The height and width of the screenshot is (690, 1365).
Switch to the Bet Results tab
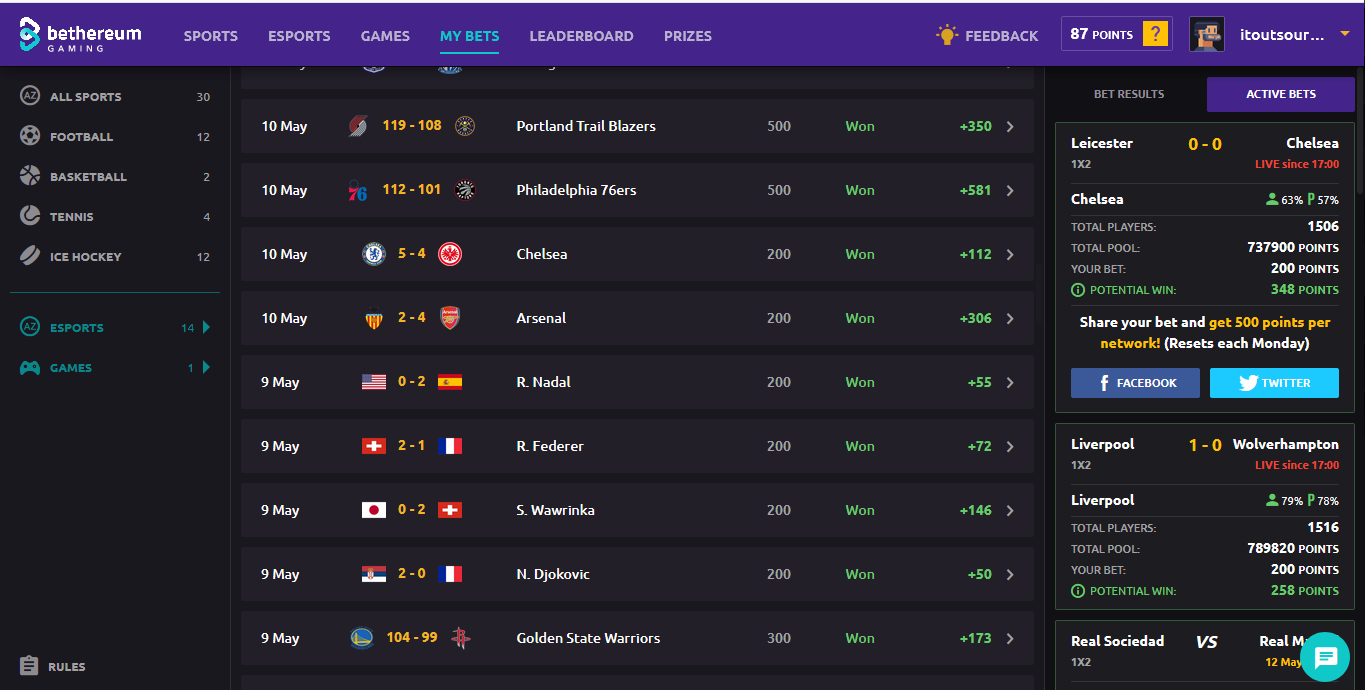coord(1129,94)
